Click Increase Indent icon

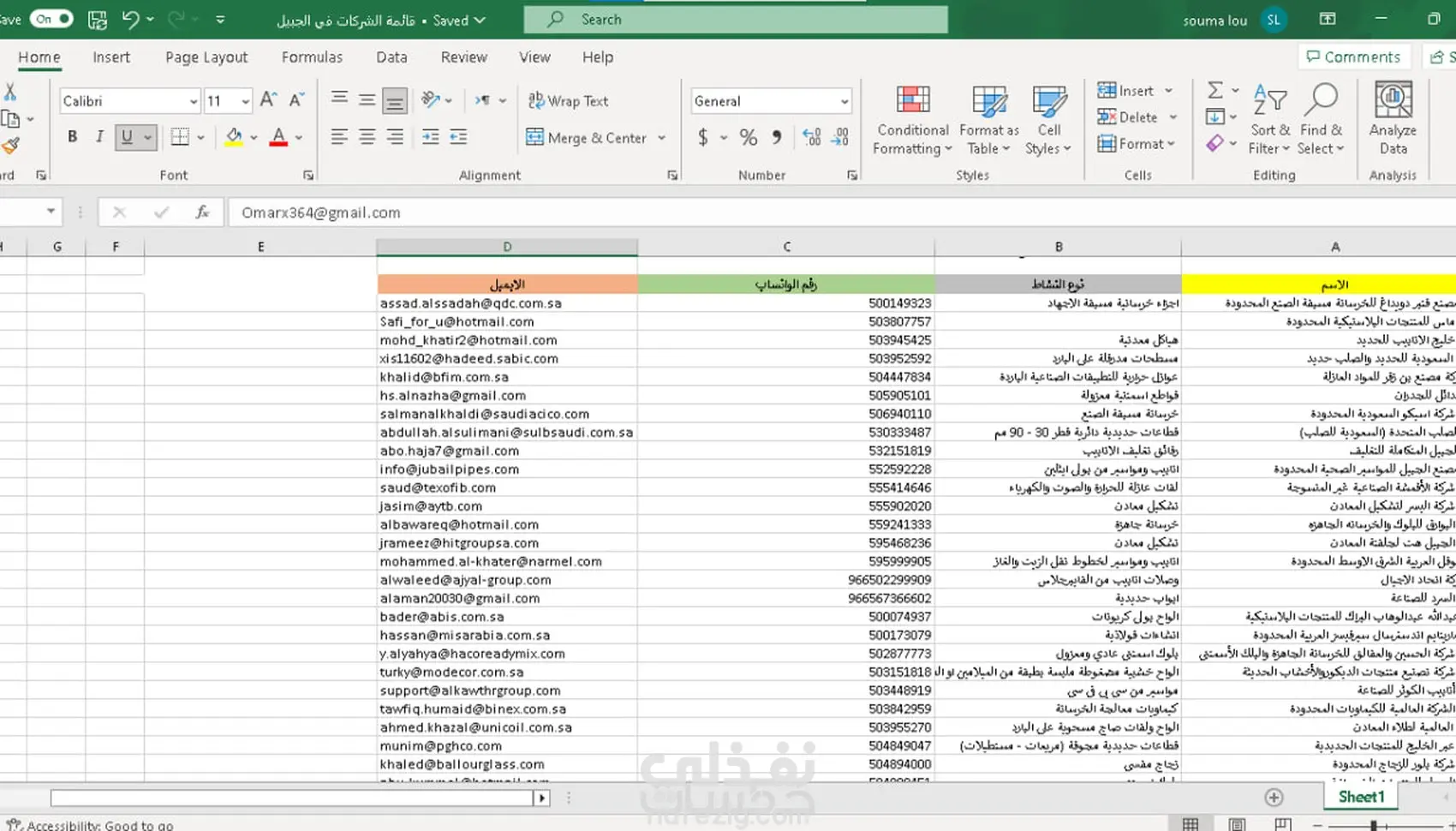pyautogui.click(x=459, y=137)
